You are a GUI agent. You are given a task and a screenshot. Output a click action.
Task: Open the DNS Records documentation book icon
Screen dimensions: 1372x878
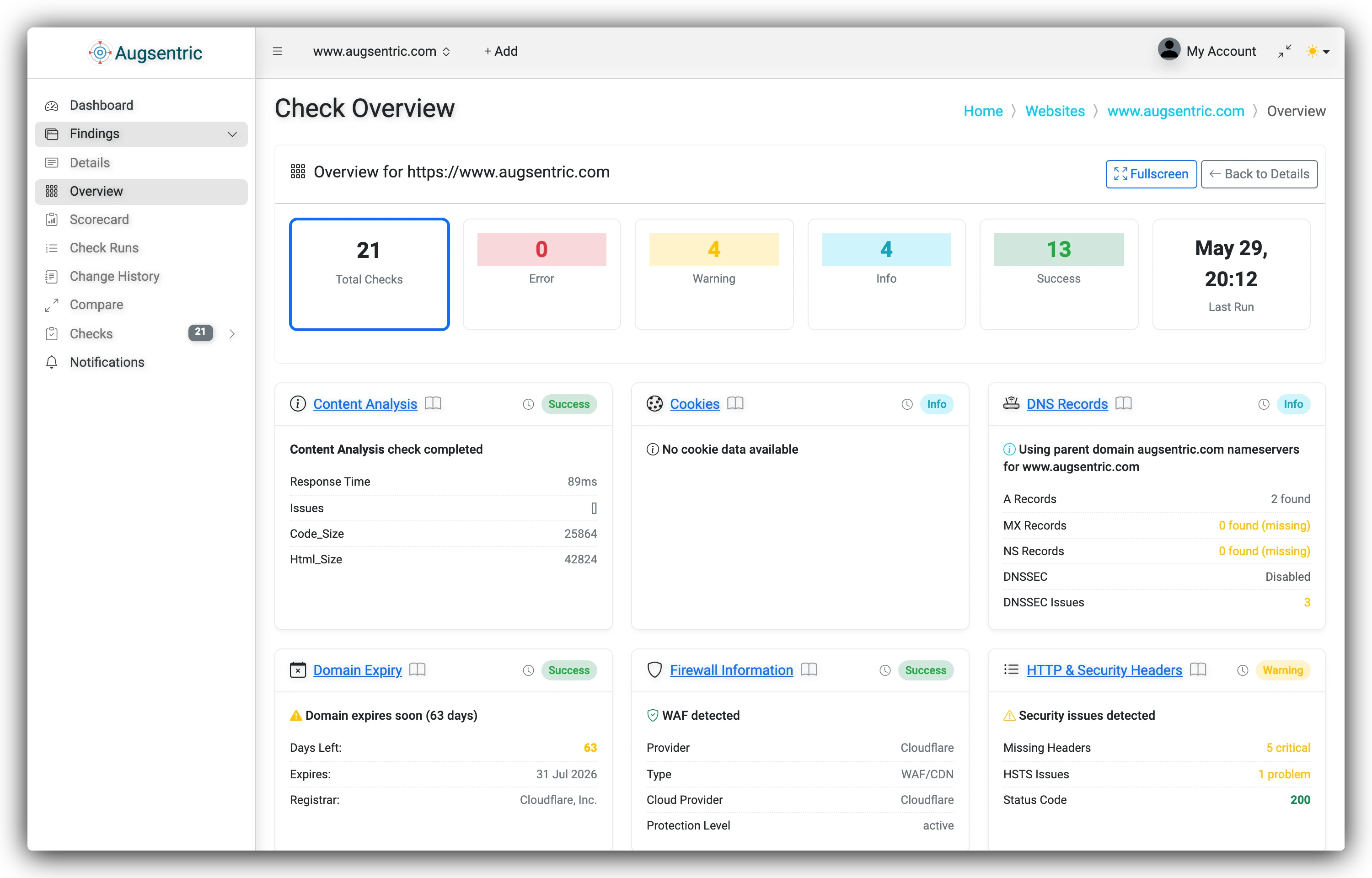(1123, 403)
